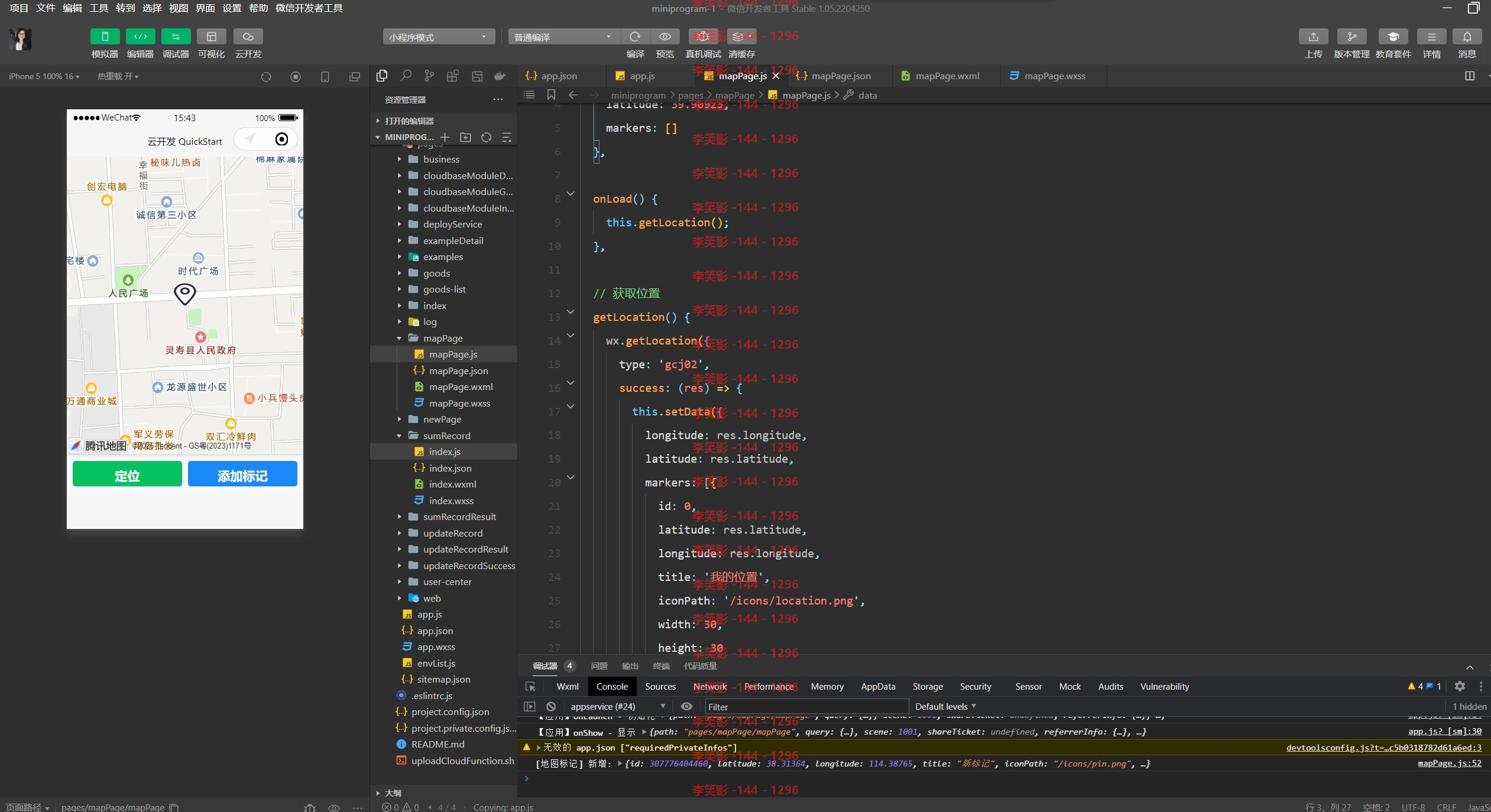Toggle the console live expression eye

[686, 706]
